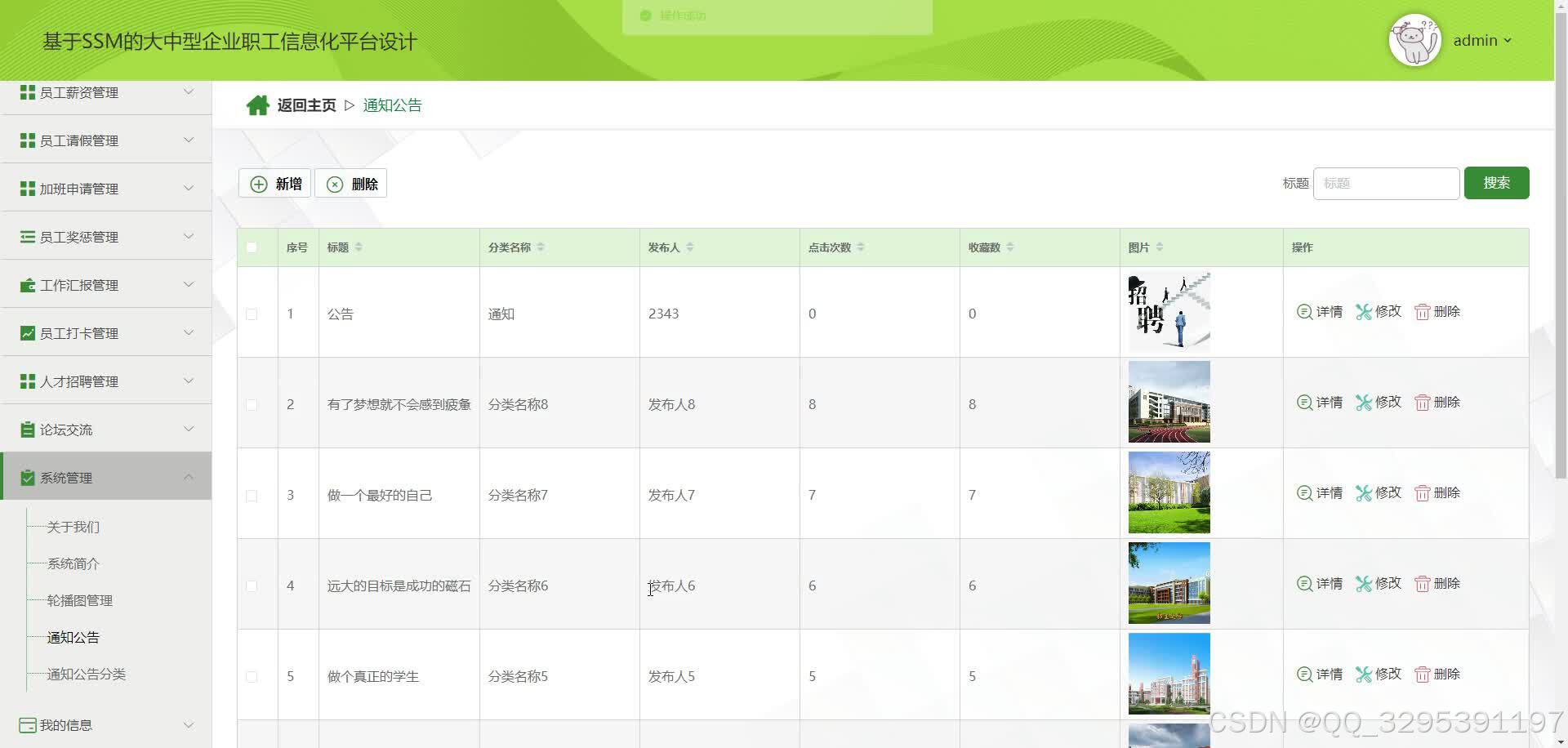Screen dimensions: 1568x748
Task: Check the checkbox for row 5 做个真正的学生
Action: click(x=252, y=677)
